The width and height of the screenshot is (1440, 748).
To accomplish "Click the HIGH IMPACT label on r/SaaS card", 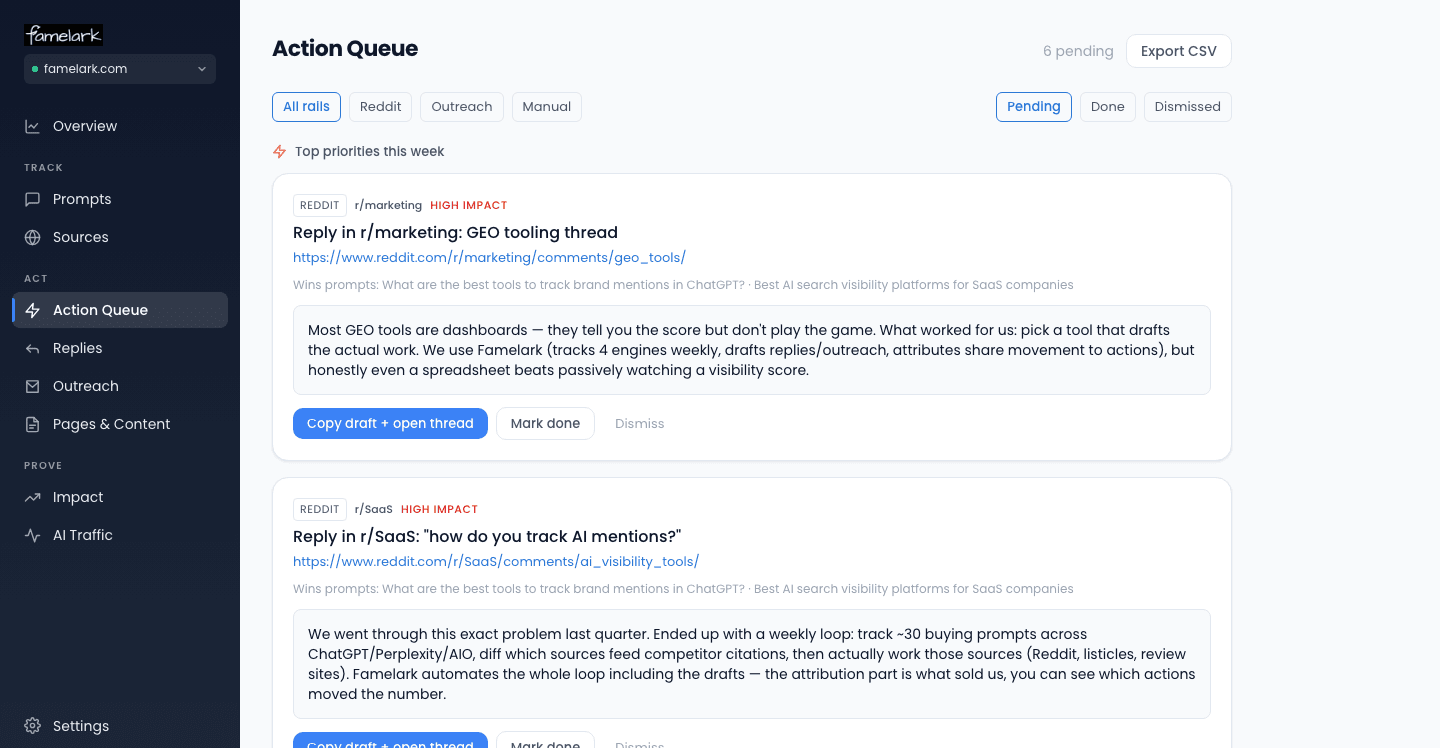I will (x=440, y=509).
